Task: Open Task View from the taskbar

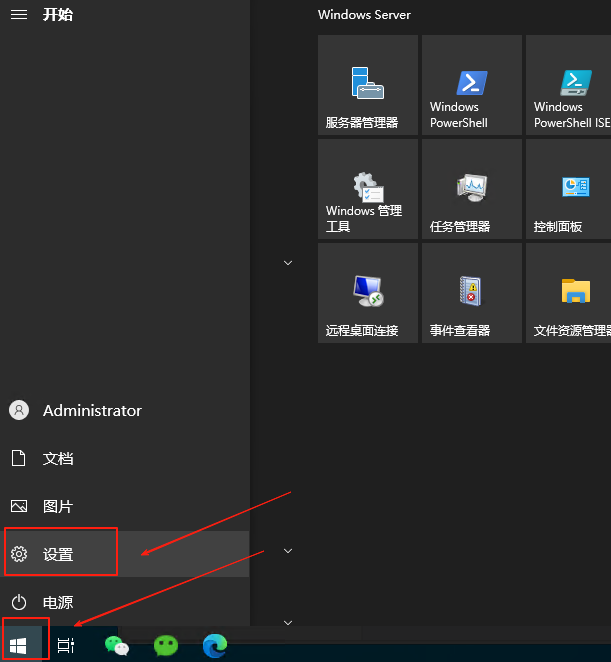Action: (x=65, y=645)
